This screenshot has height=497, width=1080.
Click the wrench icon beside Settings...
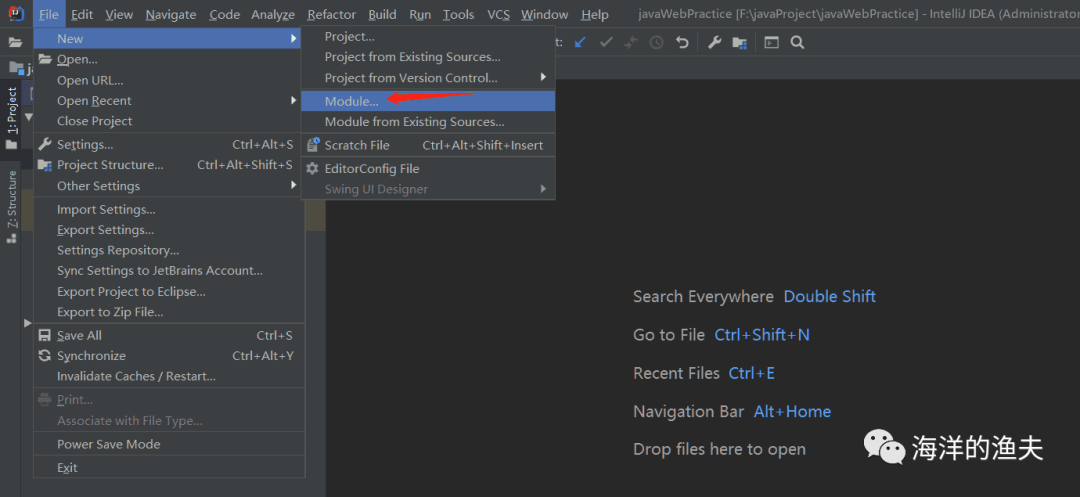[x=45, y=145]
